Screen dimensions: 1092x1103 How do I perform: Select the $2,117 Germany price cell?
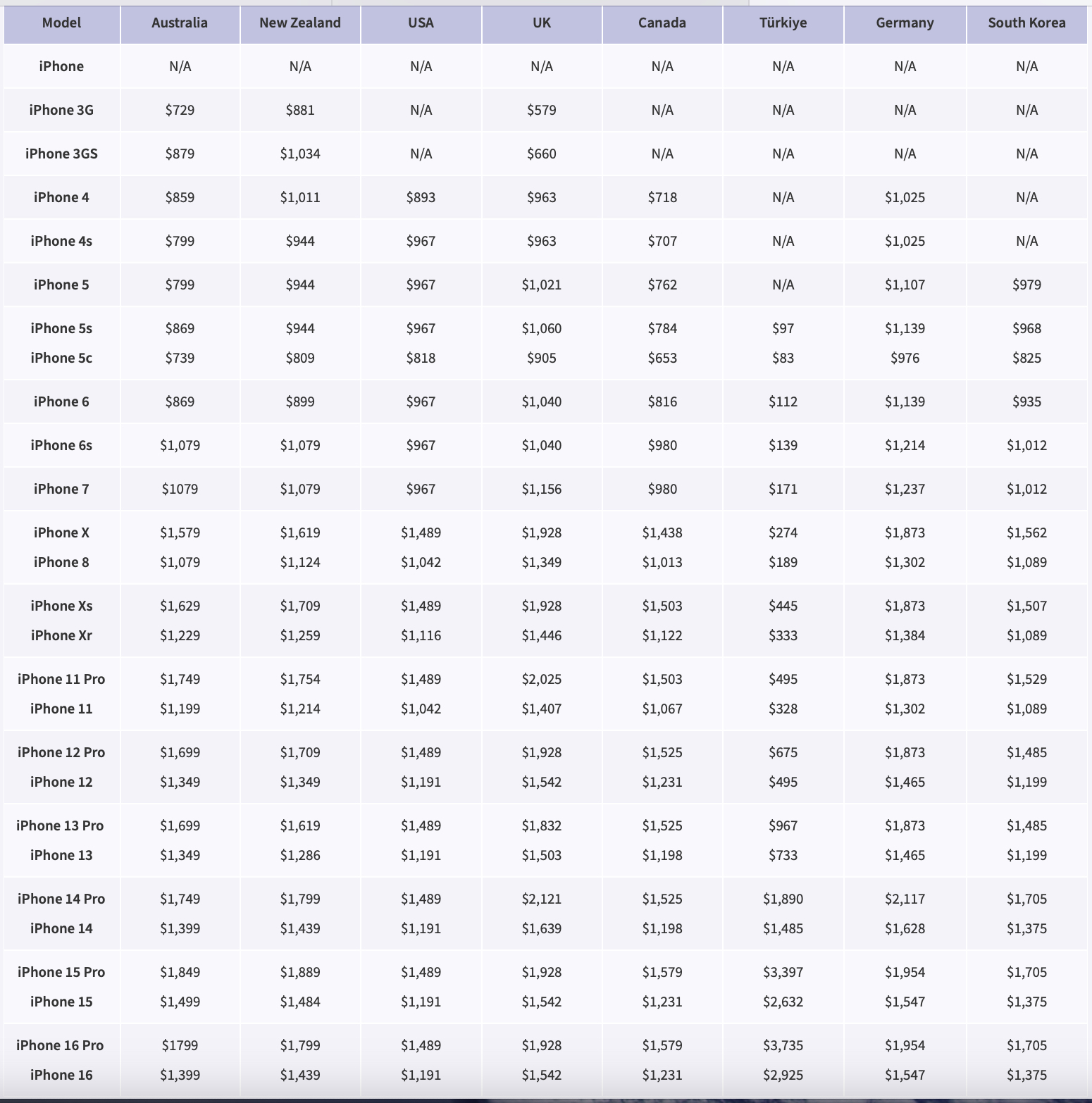coord(905,899)
